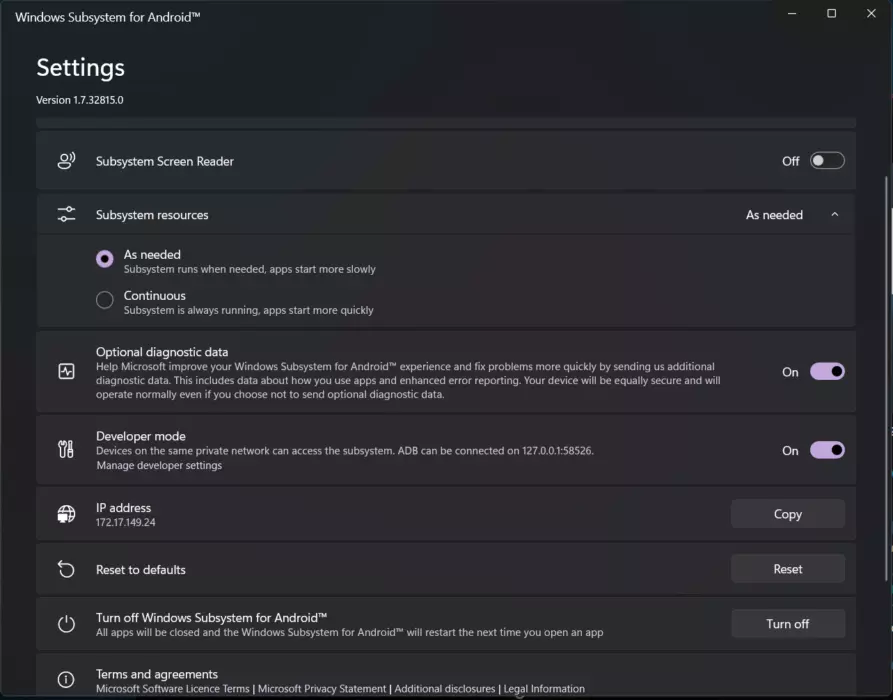893x700 pixels.
Task: Click the Subsystem resources sliders icon
Action: coord(66,214)
